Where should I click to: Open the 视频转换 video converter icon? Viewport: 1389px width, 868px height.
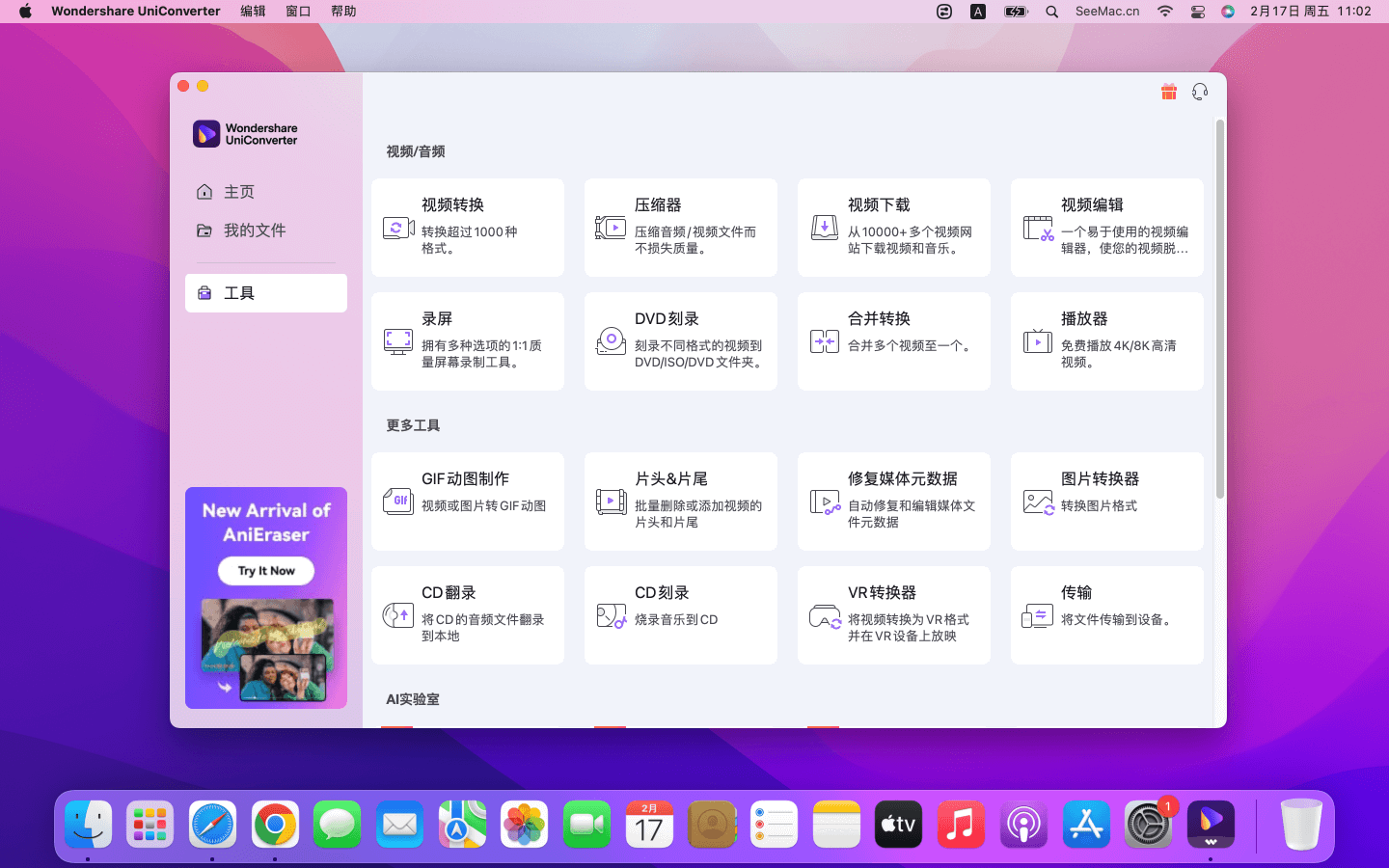398,229
